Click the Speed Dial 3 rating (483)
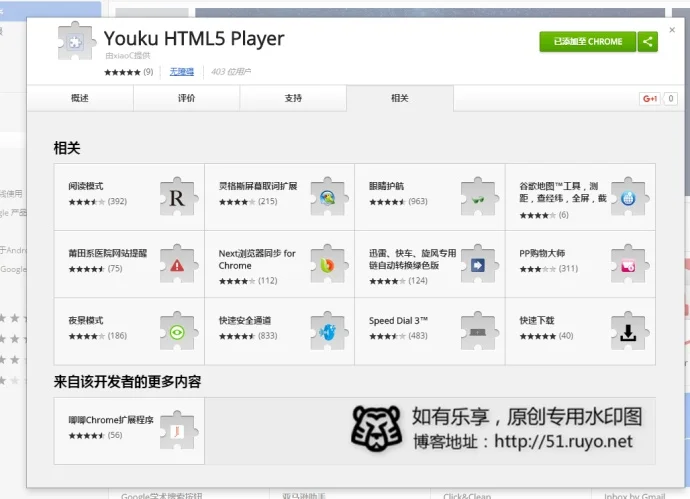This screenshot has height=499, width=690. [x=398, y=336]
